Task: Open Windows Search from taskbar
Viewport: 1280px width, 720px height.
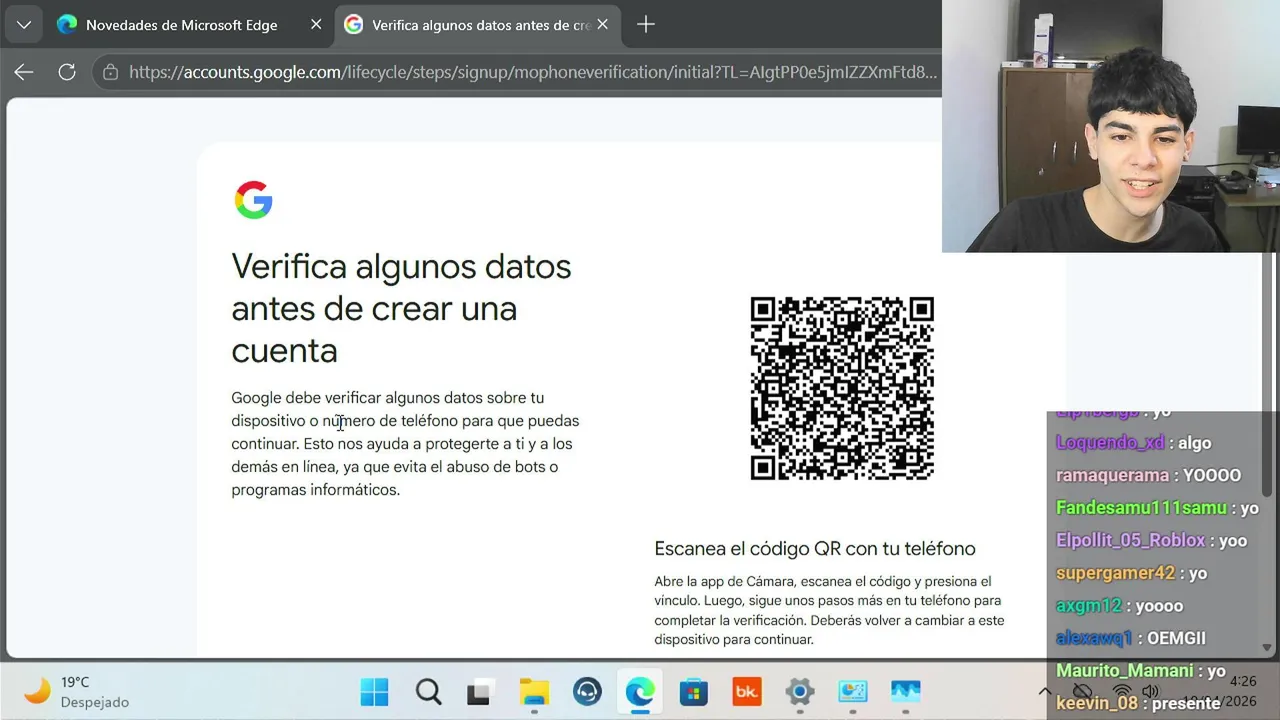Action: pyautogui.click(x=428, y=692)
